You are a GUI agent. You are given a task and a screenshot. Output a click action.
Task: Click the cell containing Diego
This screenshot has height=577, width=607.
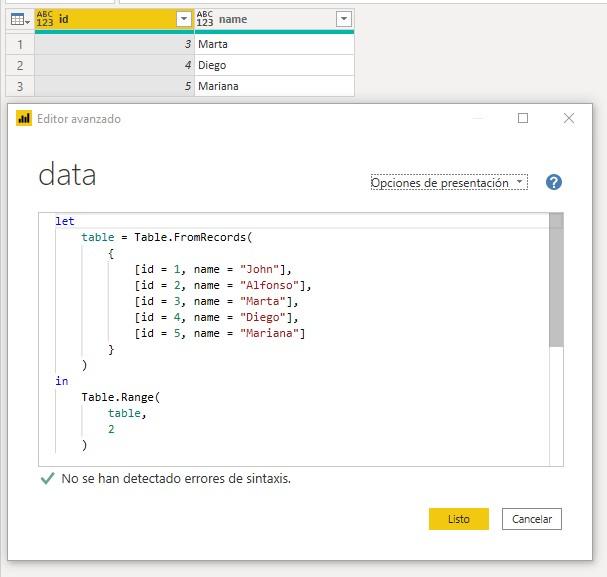coord(273,65)
